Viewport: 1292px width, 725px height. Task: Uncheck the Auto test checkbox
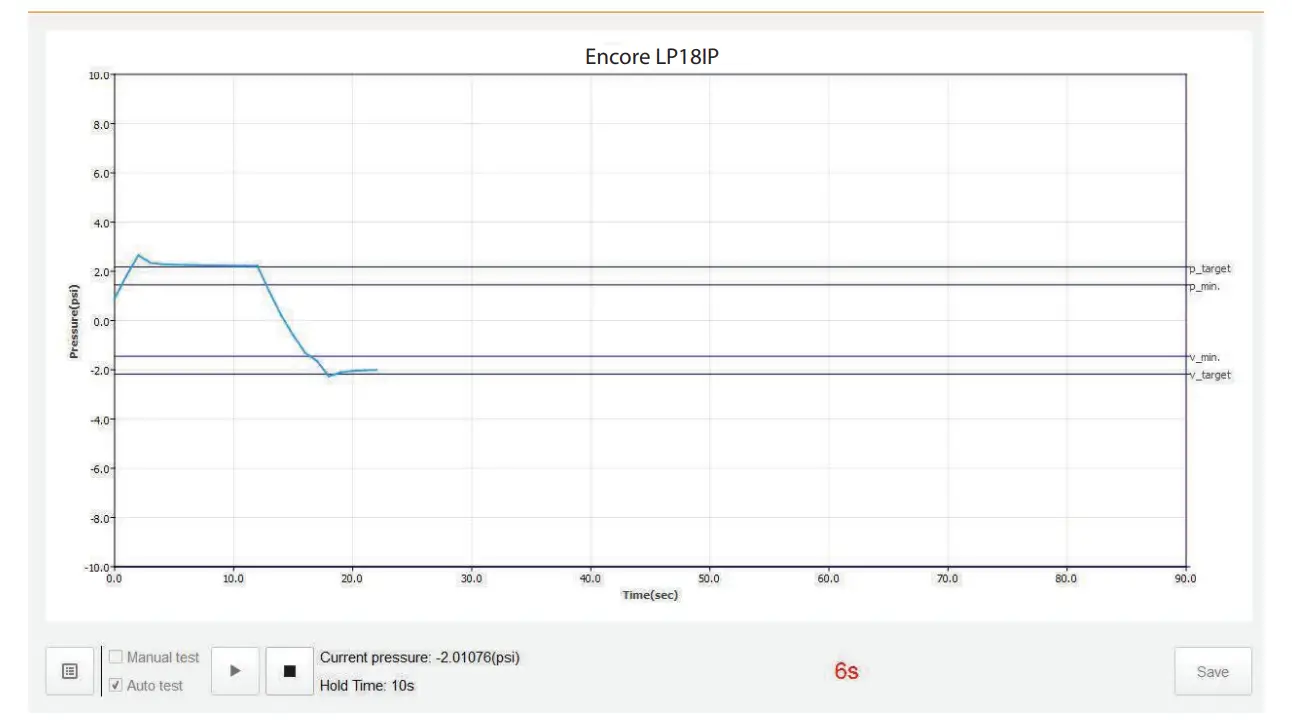[x=116, y=686]
